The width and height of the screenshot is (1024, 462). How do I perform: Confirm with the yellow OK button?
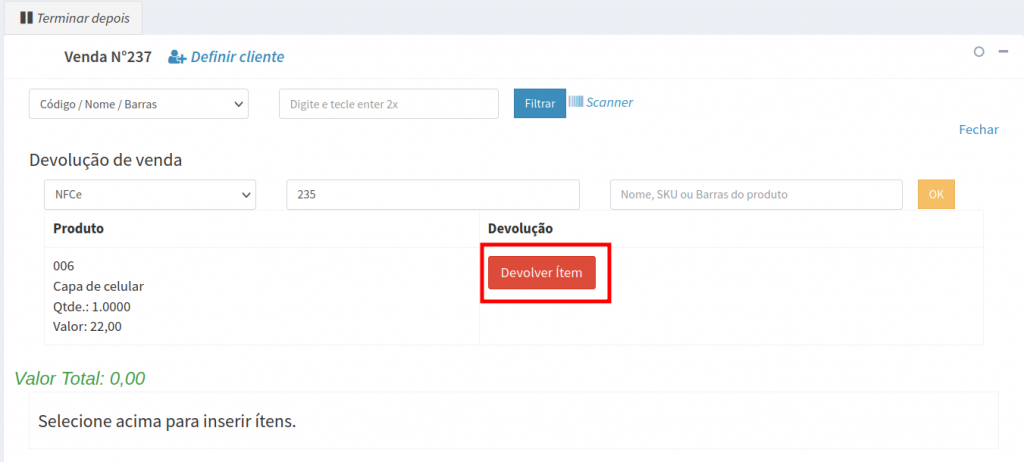935,194
